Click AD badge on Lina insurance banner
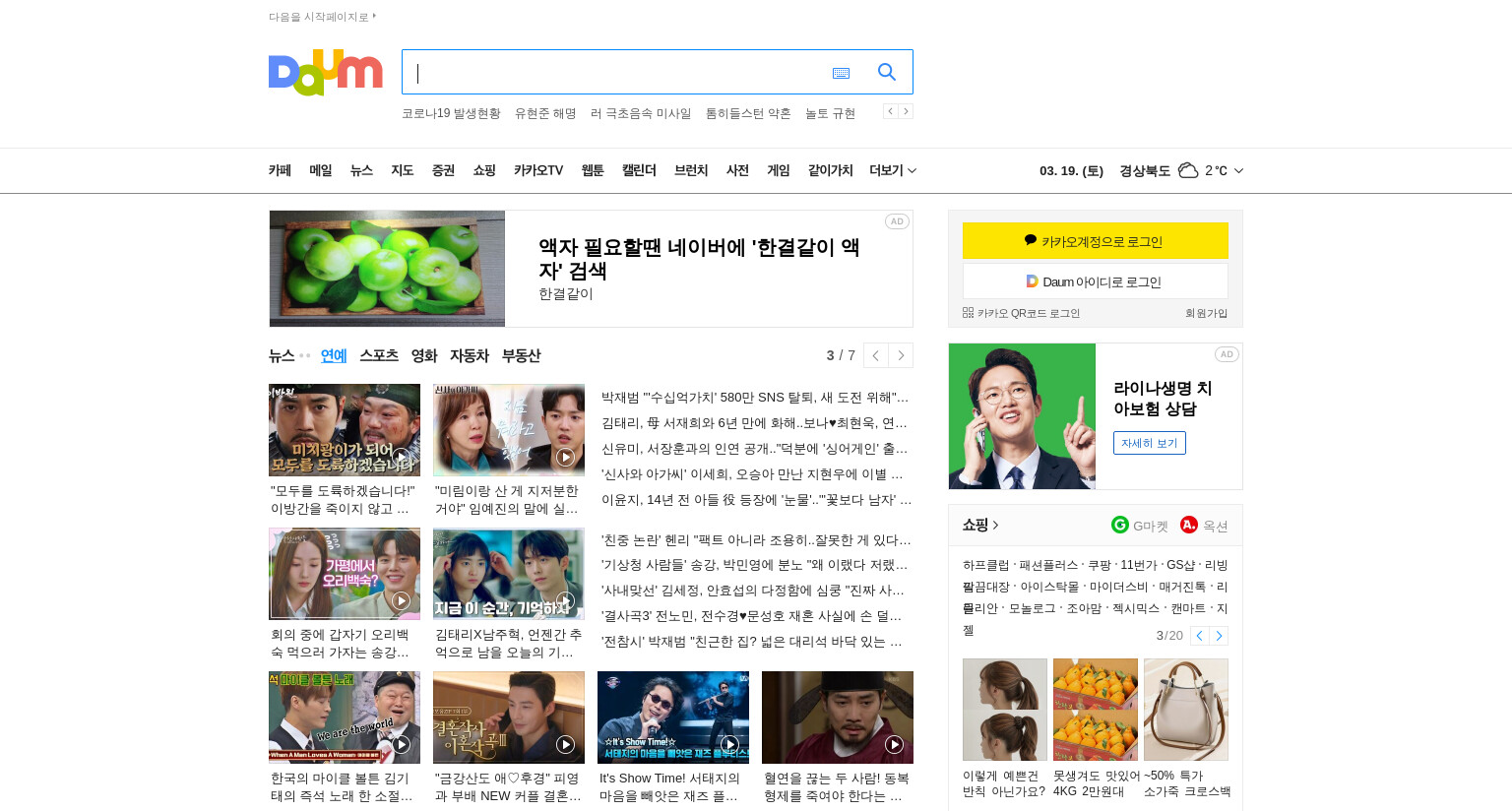 point(1227,354)
